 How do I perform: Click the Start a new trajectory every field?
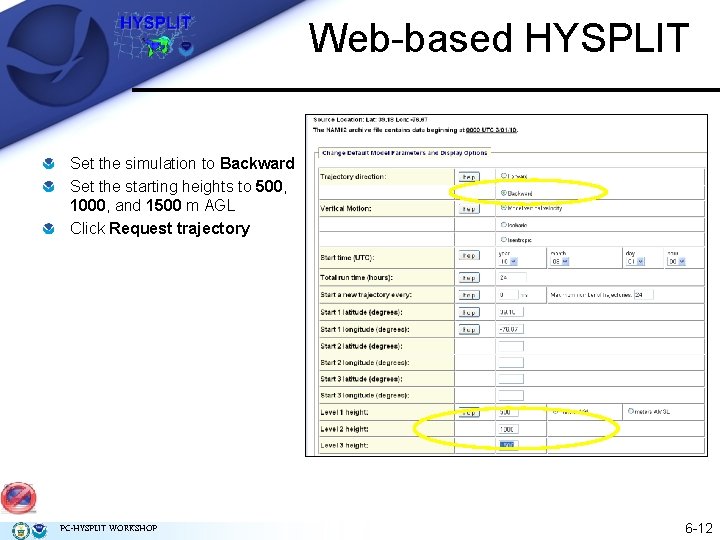(508, 295)
